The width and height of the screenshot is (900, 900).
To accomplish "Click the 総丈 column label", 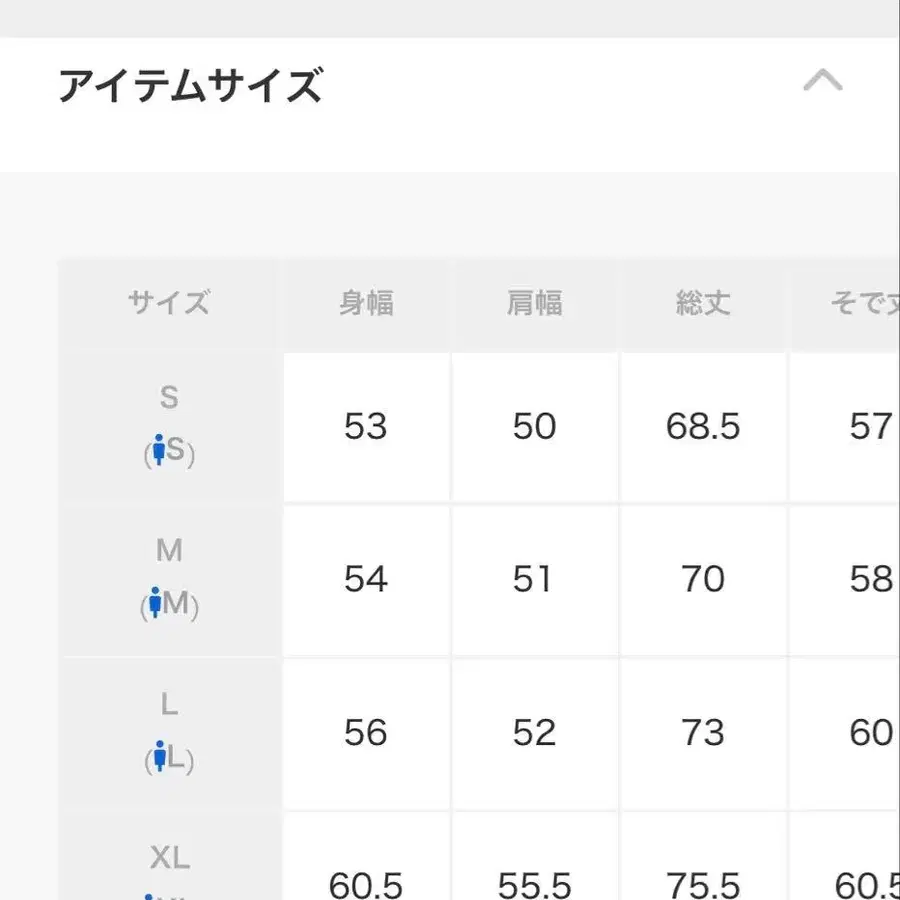I will (x=703, y=302).
